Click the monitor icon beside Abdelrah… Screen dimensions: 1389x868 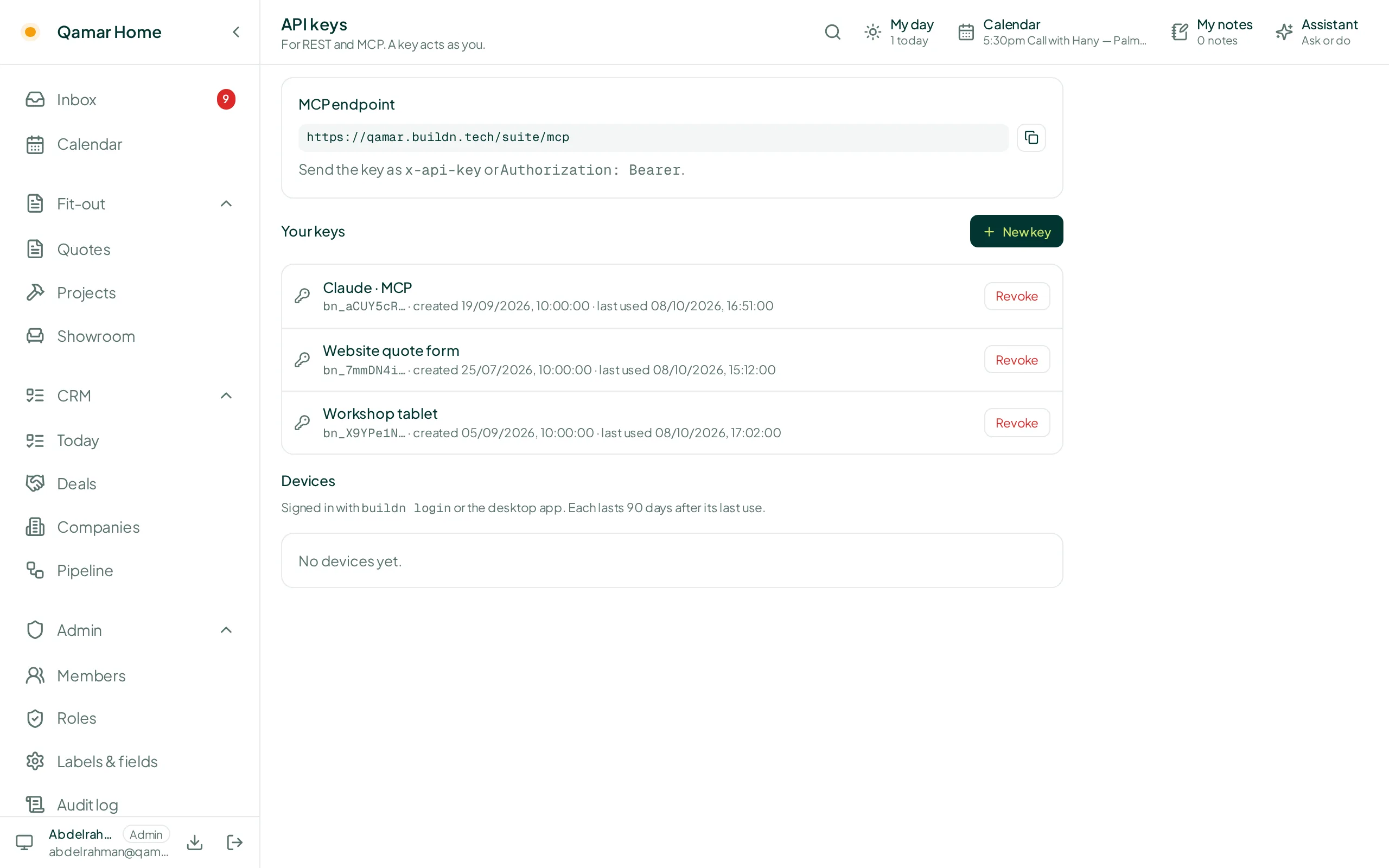tap(24, 842)
